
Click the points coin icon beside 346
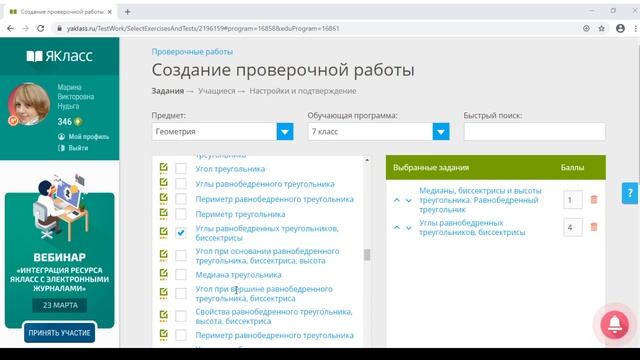tap(78, 122)
